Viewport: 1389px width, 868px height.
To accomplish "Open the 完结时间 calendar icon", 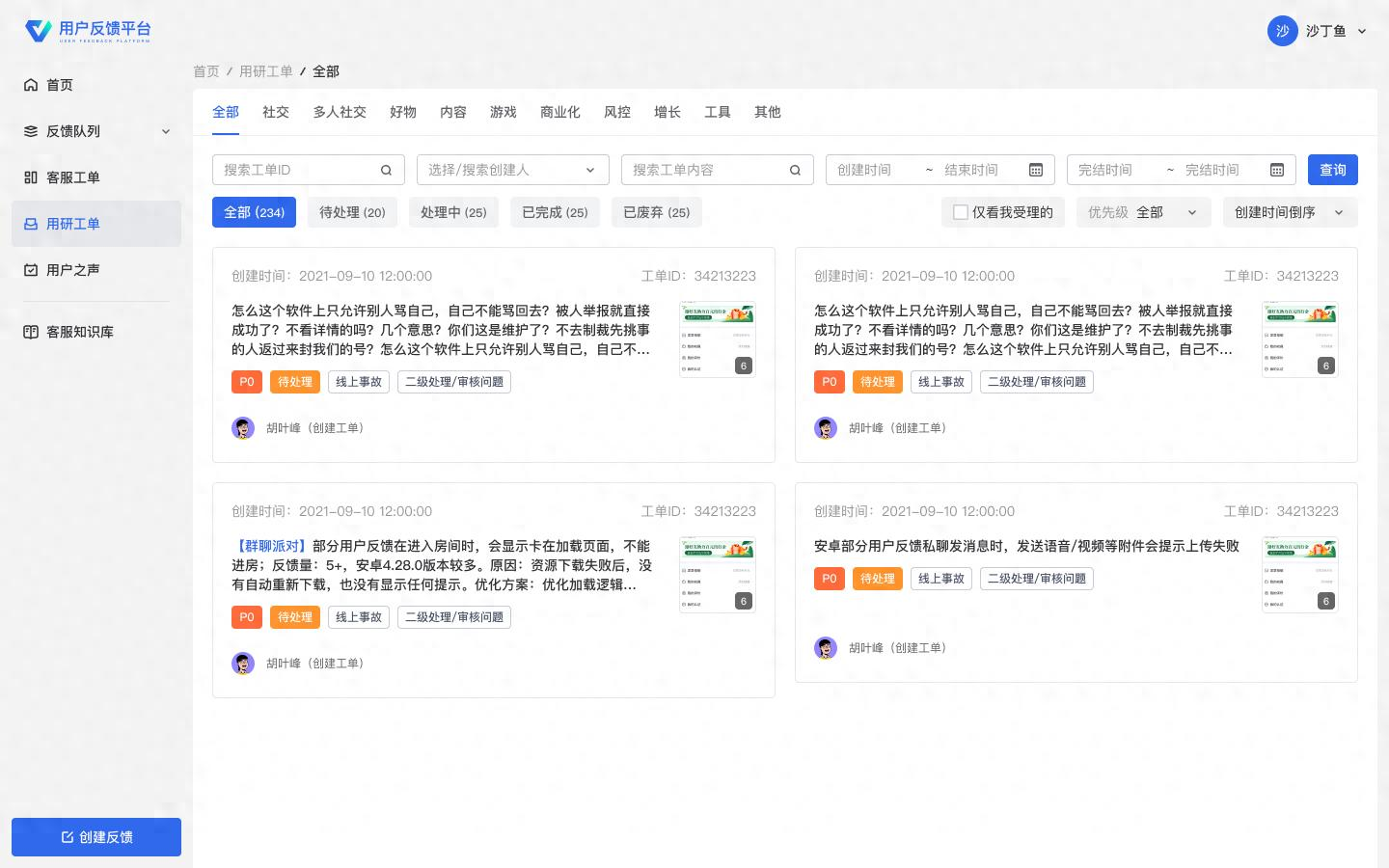I will tap(1277, 170).
